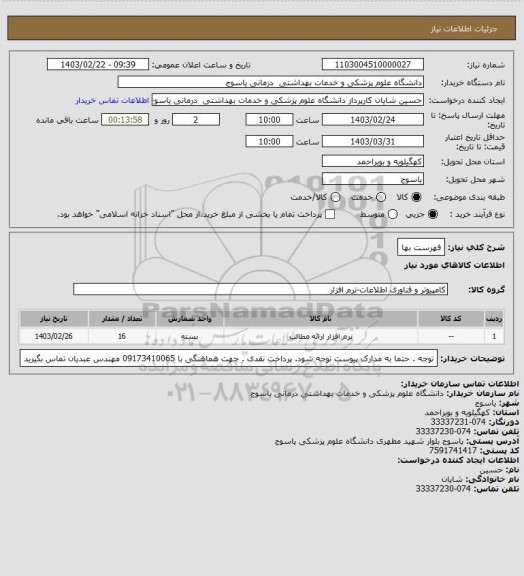Click the تاریخ نیاز column header
524x576 pixels.
(x=54, y=319)
